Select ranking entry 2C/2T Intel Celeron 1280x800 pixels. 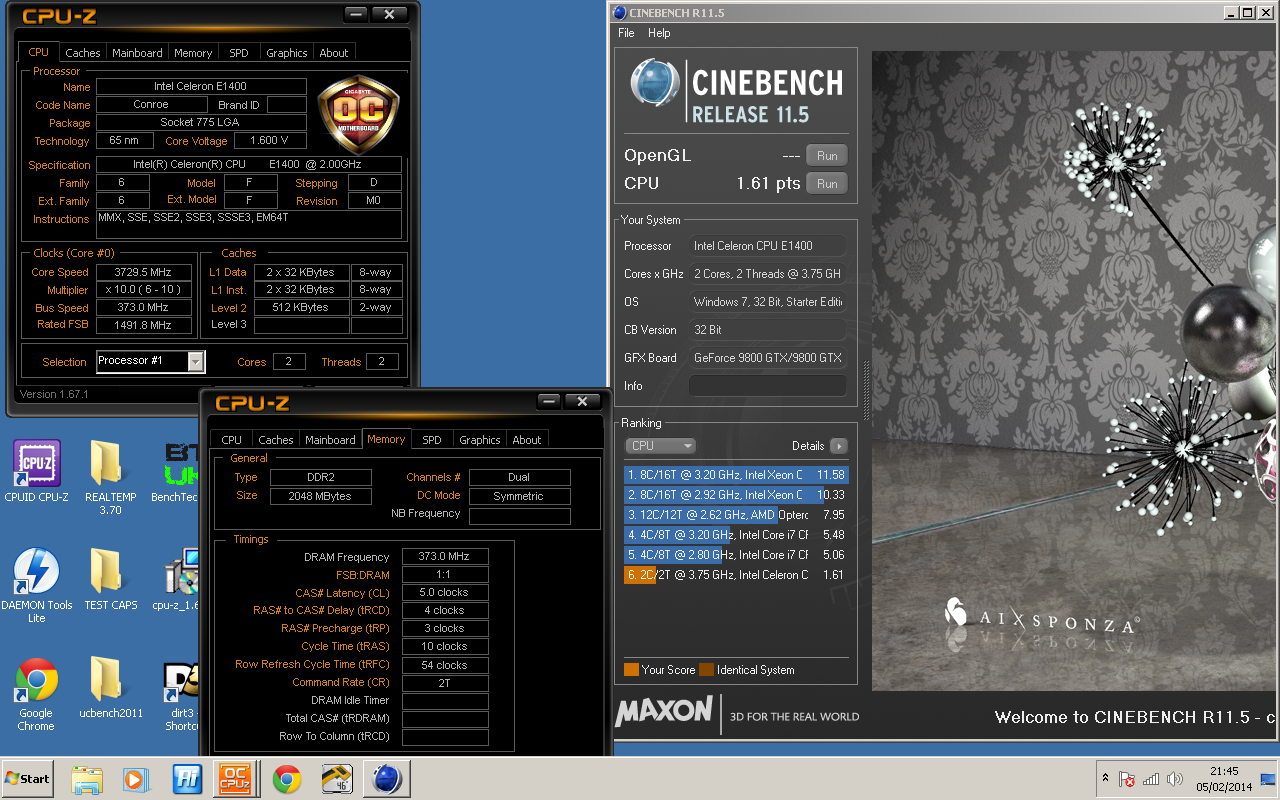point(736,575)
